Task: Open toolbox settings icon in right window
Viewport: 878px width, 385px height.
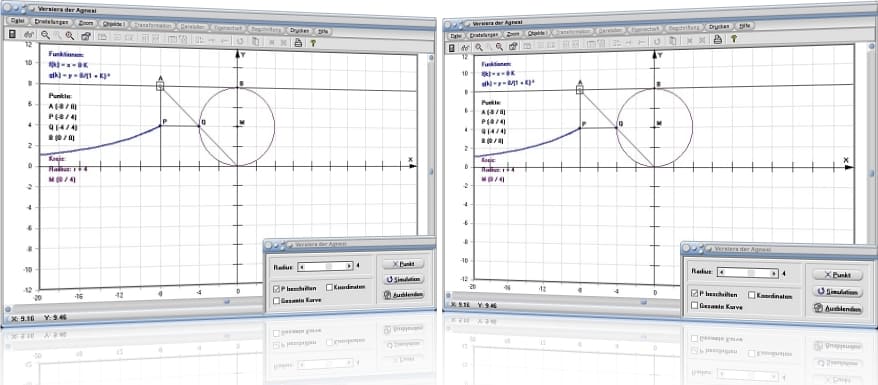Action: (x=513, y=46)
